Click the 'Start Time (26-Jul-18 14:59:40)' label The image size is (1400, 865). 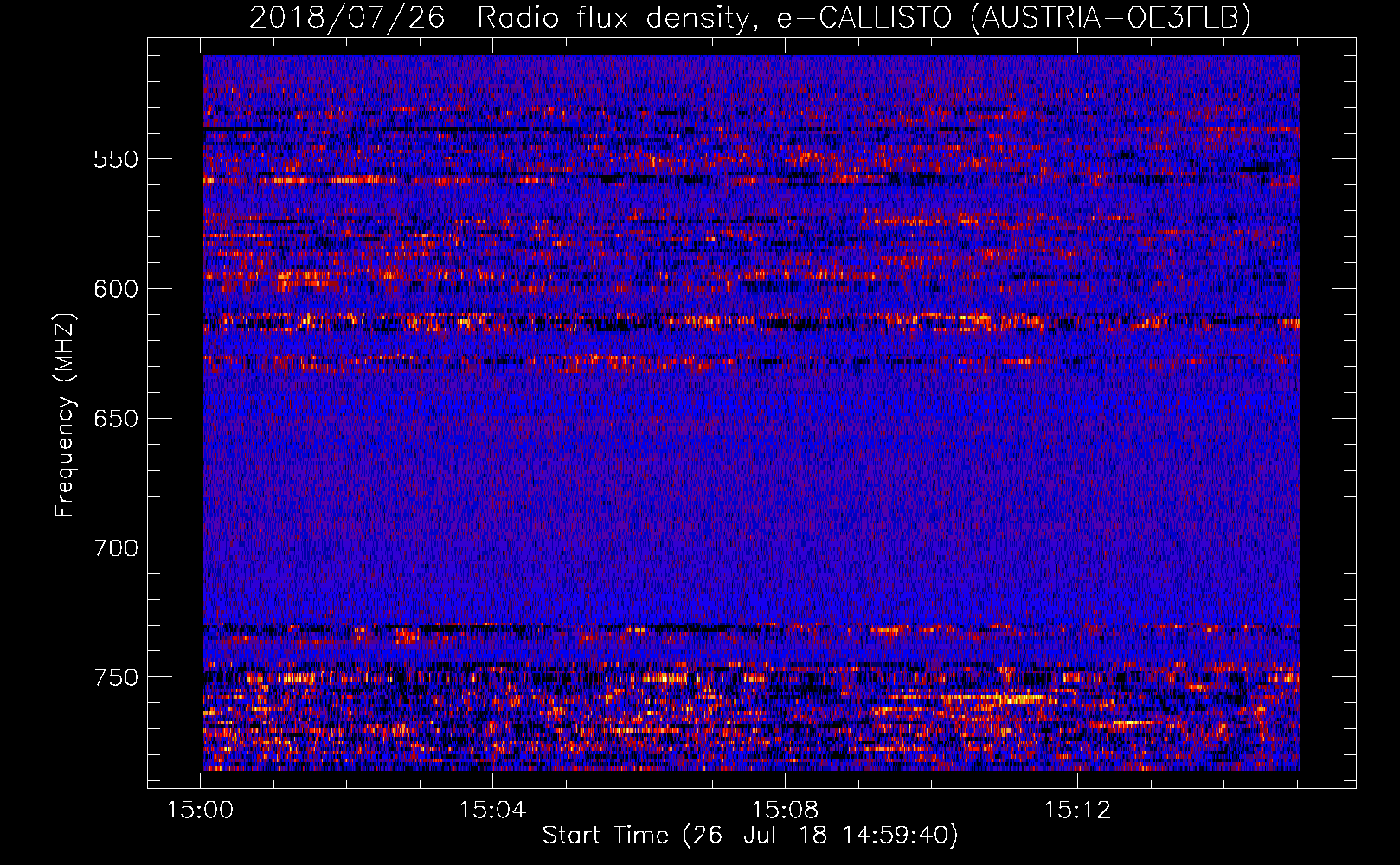pyautogui.click(x=750, y=836)
